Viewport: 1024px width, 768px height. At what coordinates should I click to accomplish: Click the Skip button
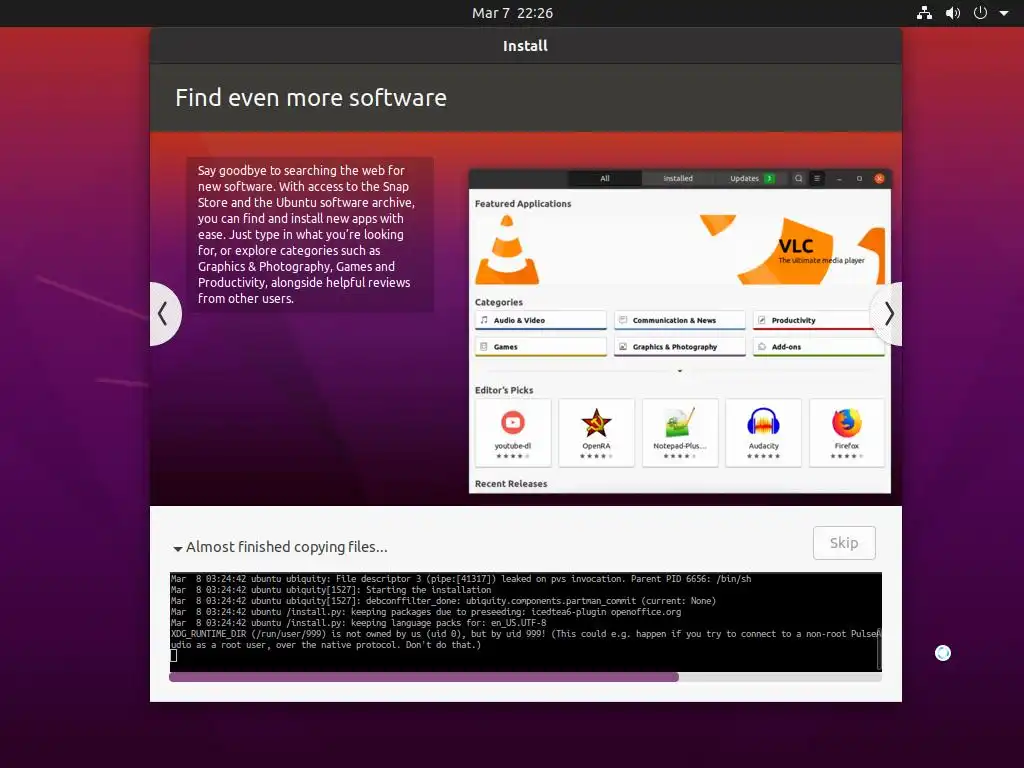(x=844, y=543)
